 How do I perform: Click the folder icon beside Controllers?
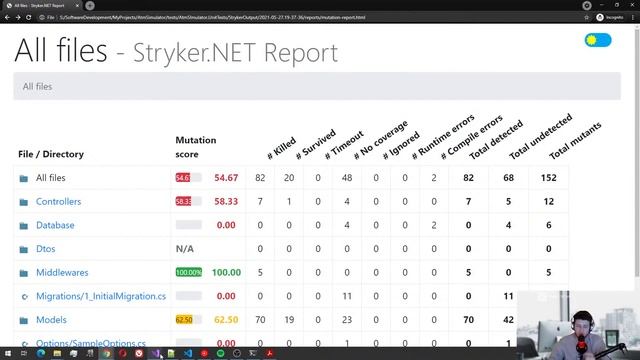(x=24, y=202)
